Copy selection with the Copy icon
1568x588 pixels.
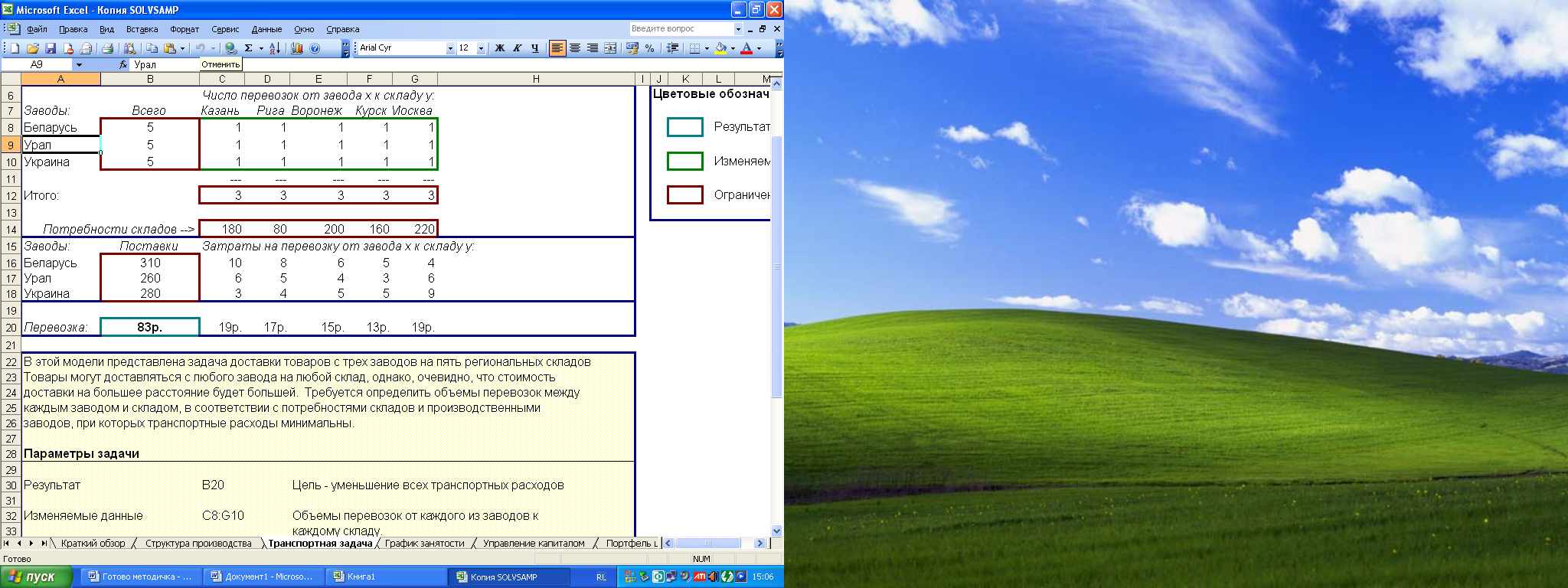(152, 48)
